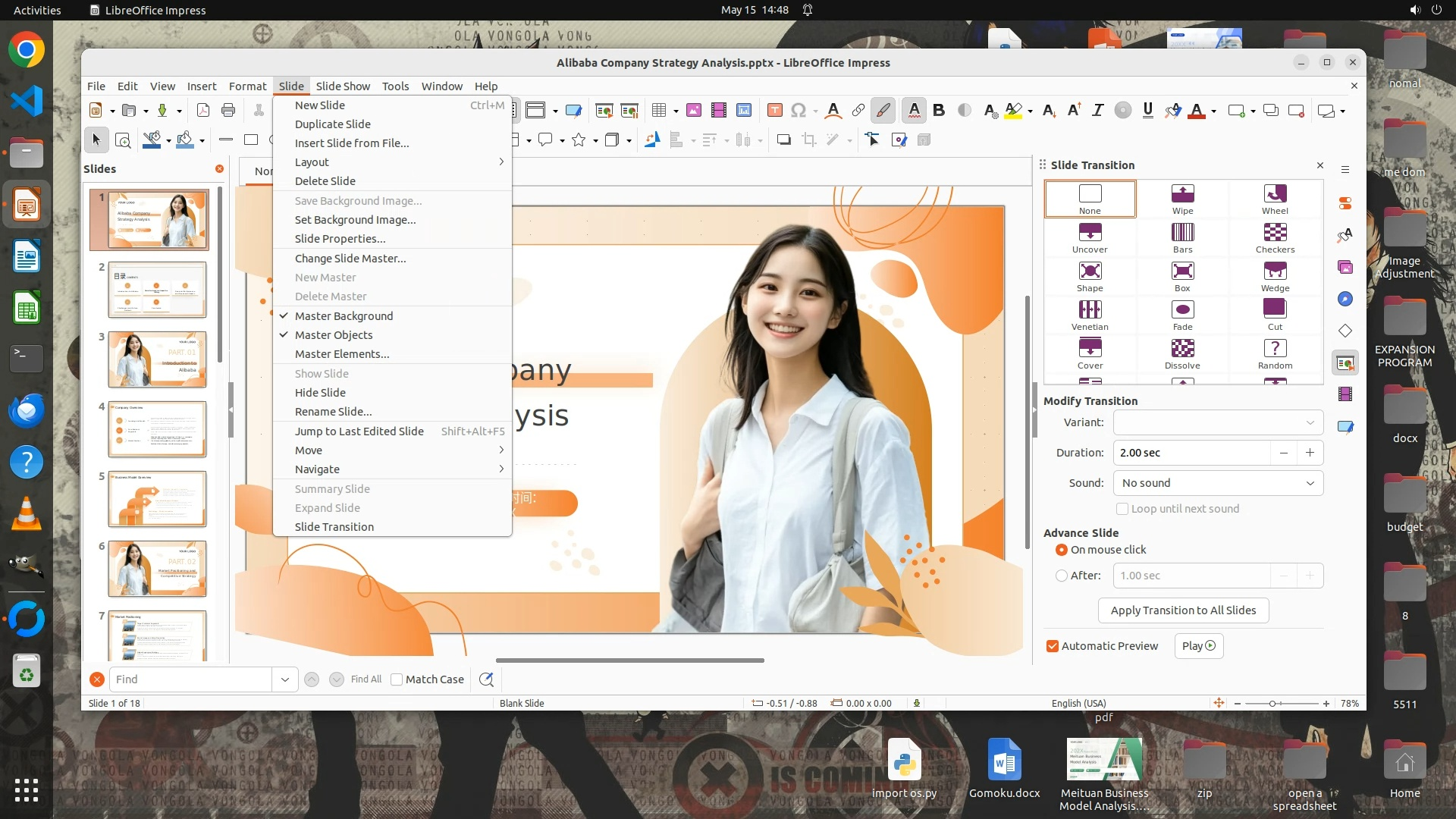Click Apply Transition to All Slides

1183,610
